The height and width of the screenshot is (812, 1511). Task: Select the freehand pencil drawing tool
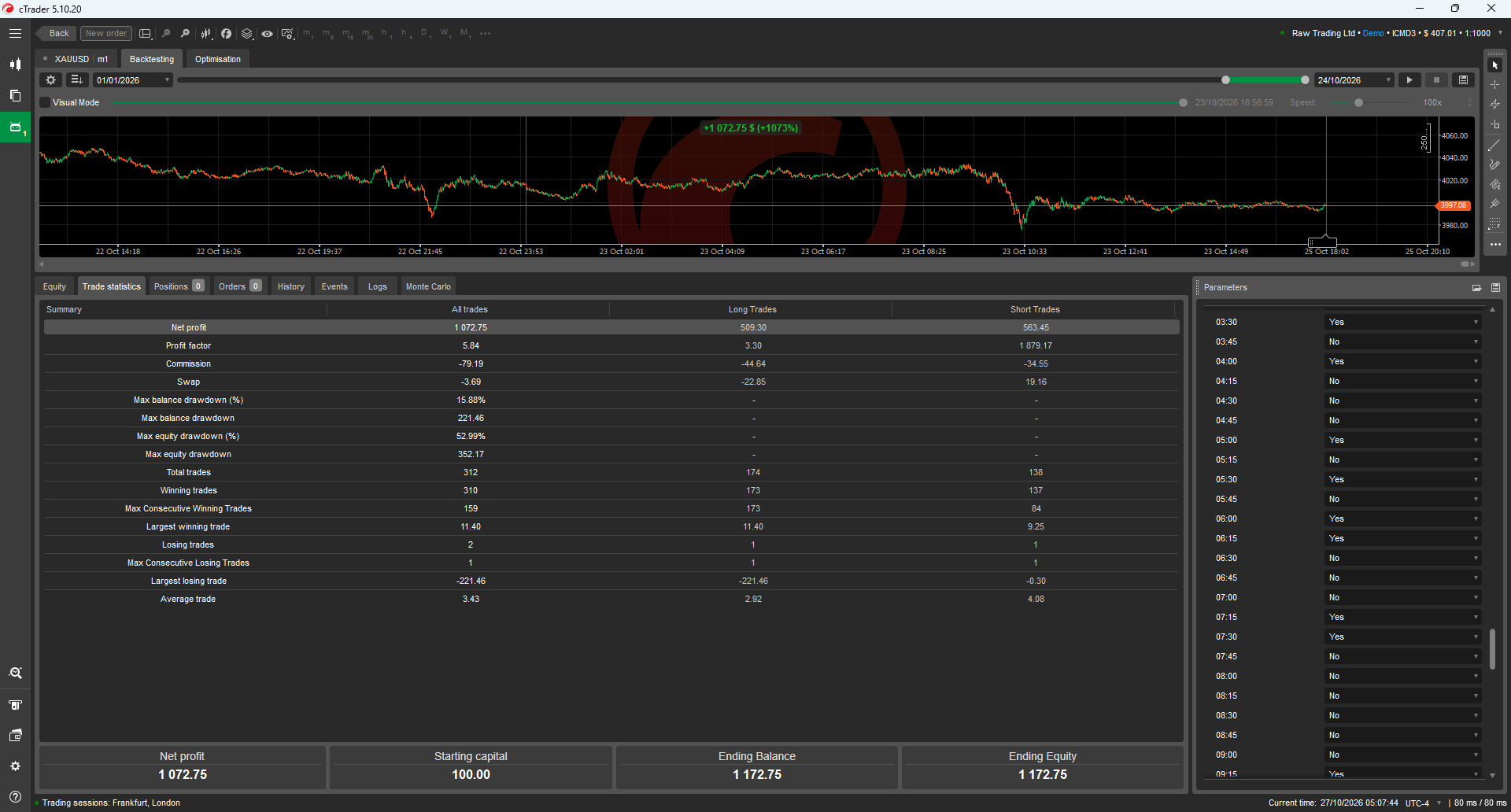[1494, 165]
